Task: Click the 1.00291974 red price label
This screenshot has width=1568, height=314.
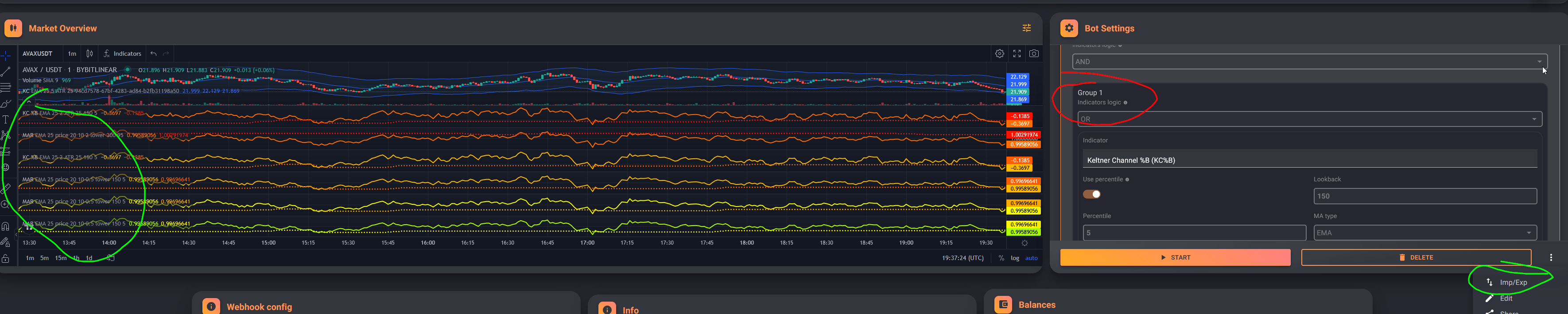Action: tap(1025, 135)
